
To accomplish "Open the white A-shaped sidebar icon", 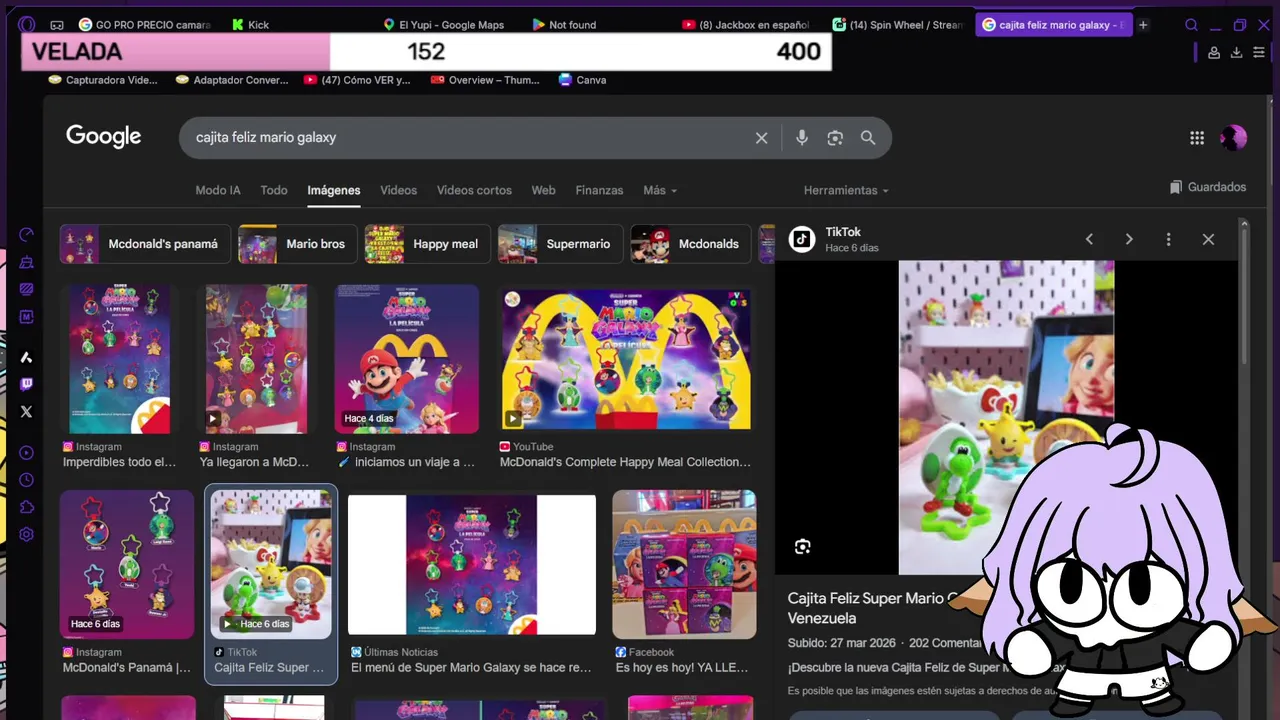I will (27, 357).
